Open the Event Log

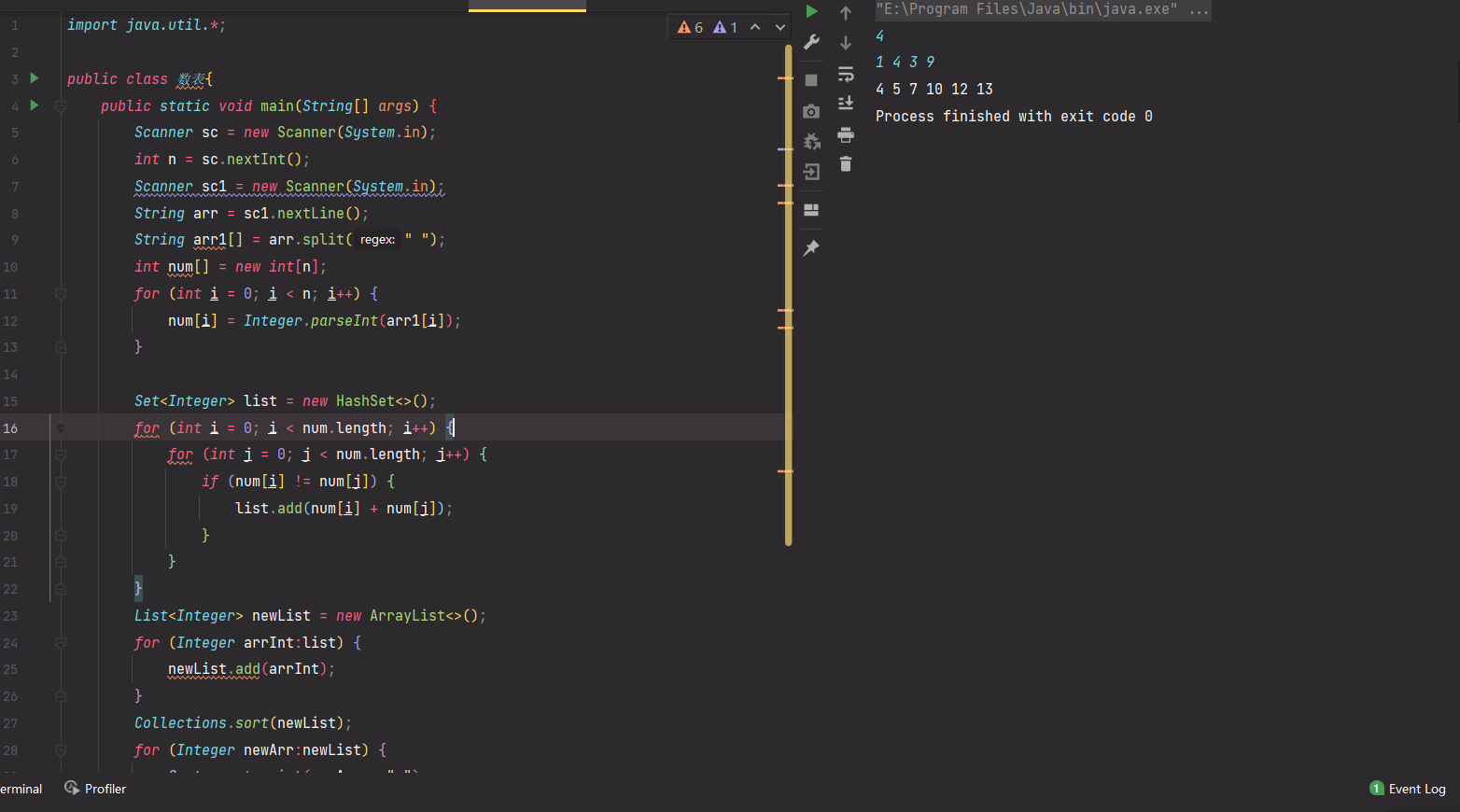(x=1408, y=789)
